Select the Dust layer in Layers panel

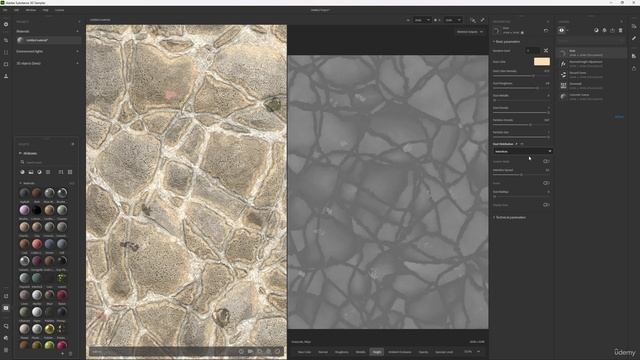[592, 53]
